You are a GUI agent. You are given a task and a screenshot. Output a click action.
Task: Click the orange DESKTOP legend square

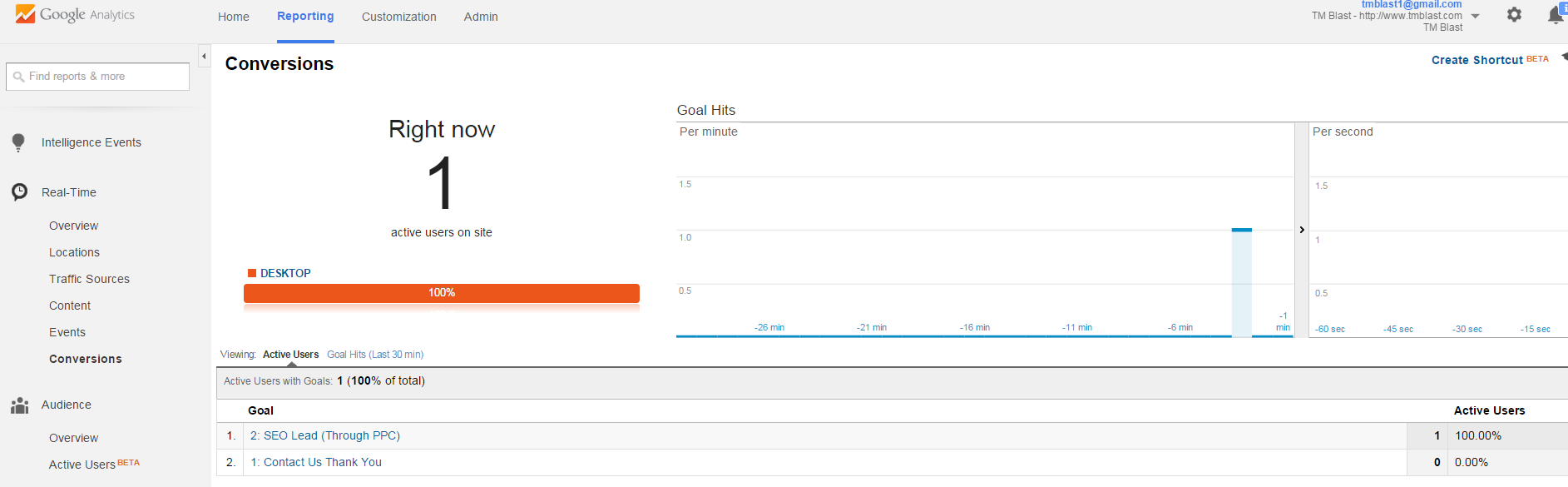coord(252,273)
